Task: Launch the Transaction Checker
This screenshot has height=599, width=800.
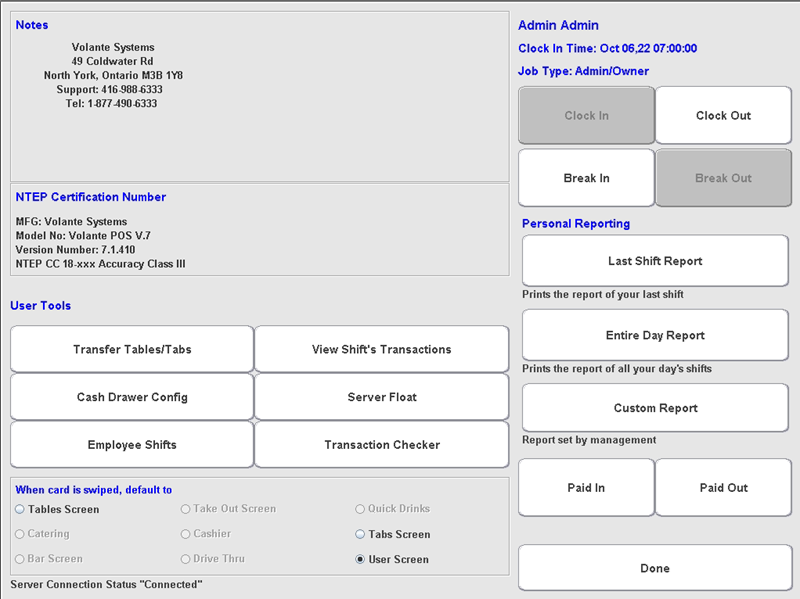Action: [x=381, y=444]
